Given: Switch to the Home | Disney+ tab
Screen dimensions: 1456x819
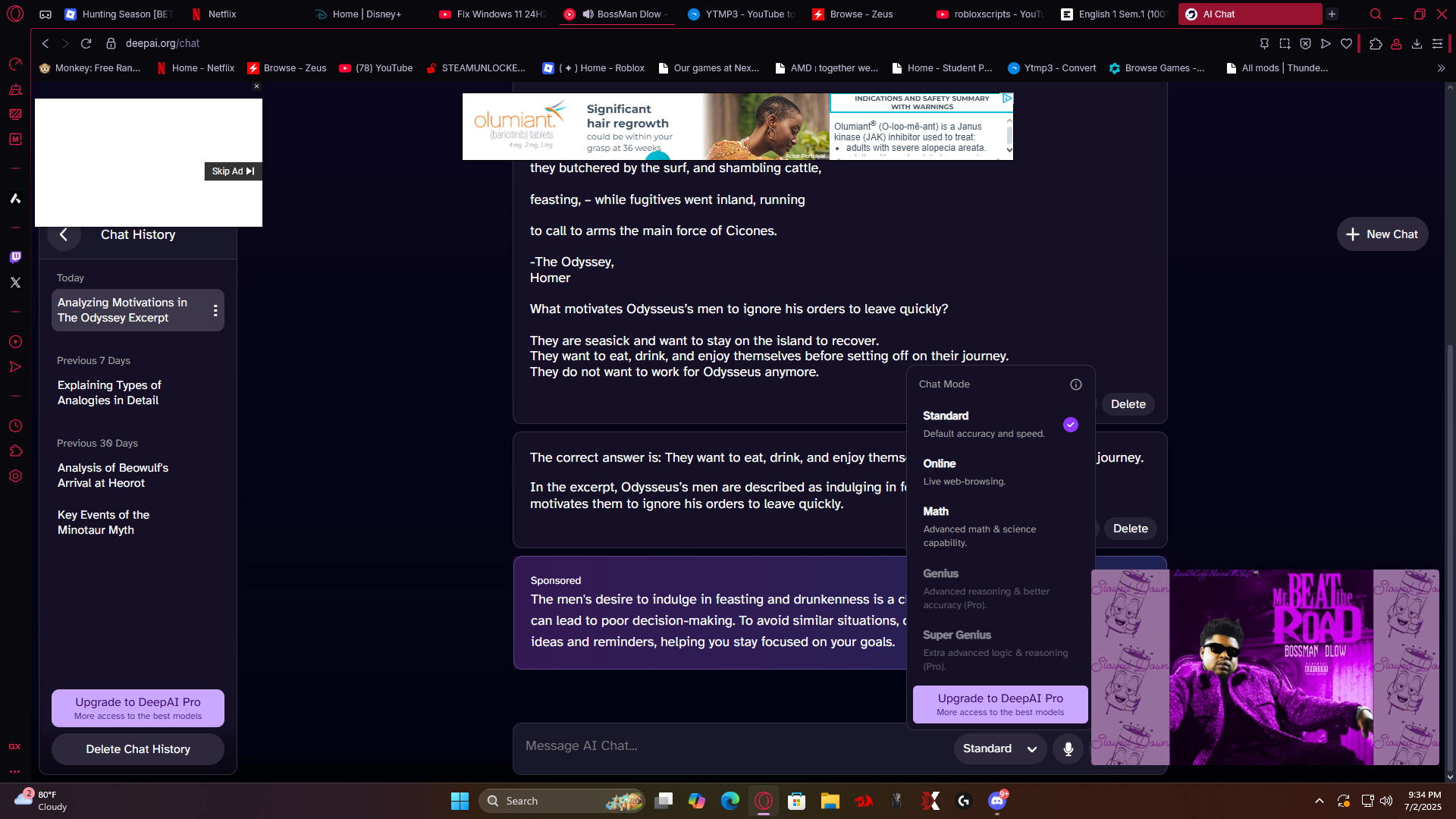Looking at the screenshot, I should click(369, 14).
